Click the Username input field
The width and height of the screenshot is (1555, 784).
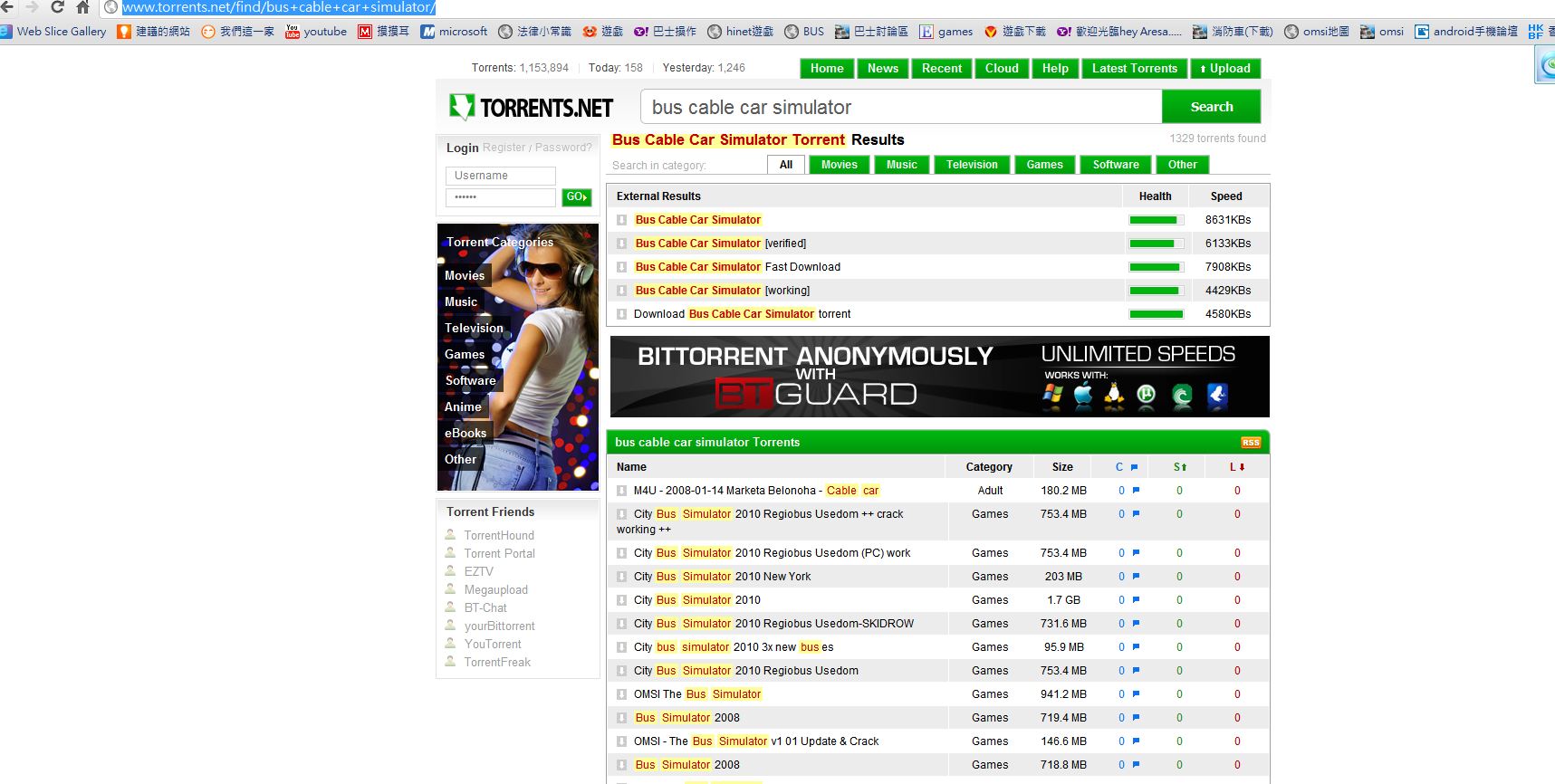point(500,176)
